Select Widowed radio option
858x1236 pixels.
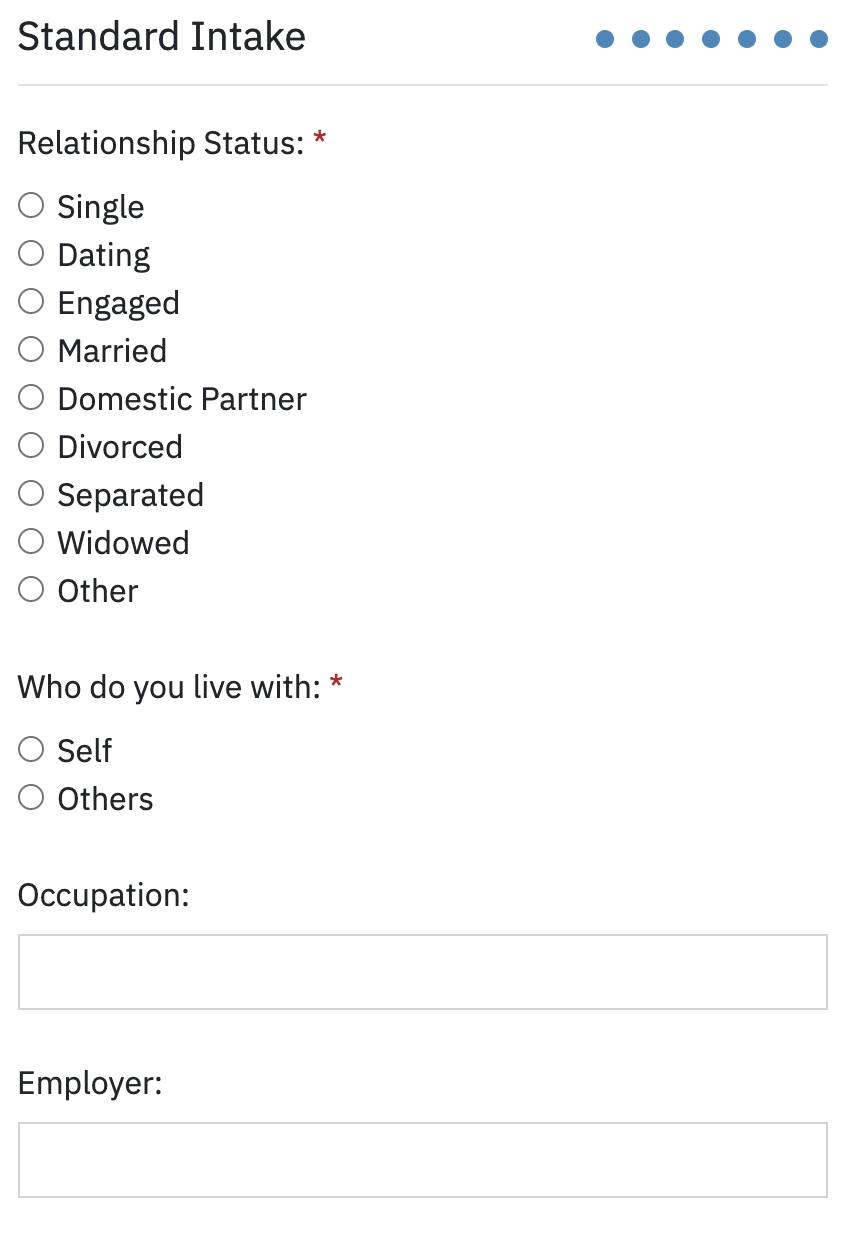click(x=32, y=542)
